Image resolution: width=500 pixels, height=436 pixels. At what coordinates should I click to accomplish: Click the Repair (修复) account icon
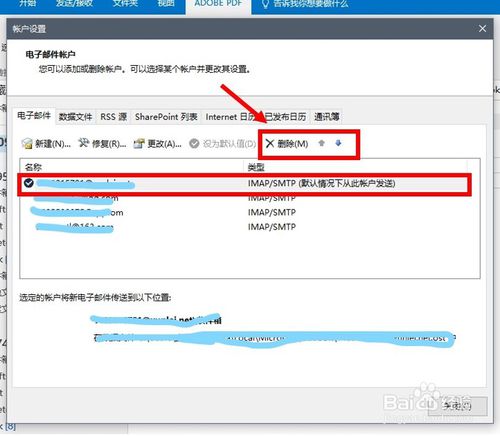tap(83, 143)
